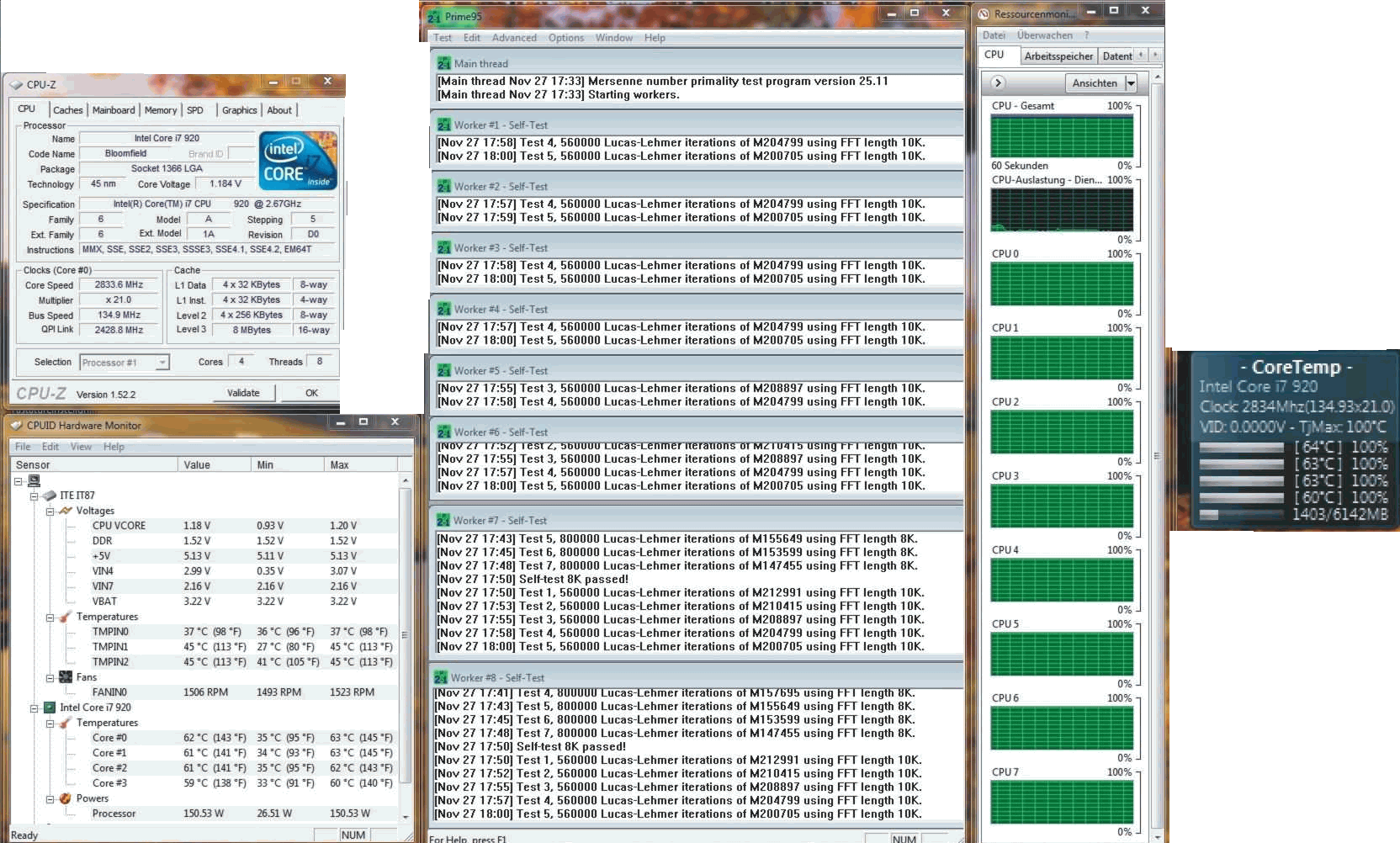Click the Worker #7 Self-Test icon
Viewport: 1400px width, 843px height.
443,520
